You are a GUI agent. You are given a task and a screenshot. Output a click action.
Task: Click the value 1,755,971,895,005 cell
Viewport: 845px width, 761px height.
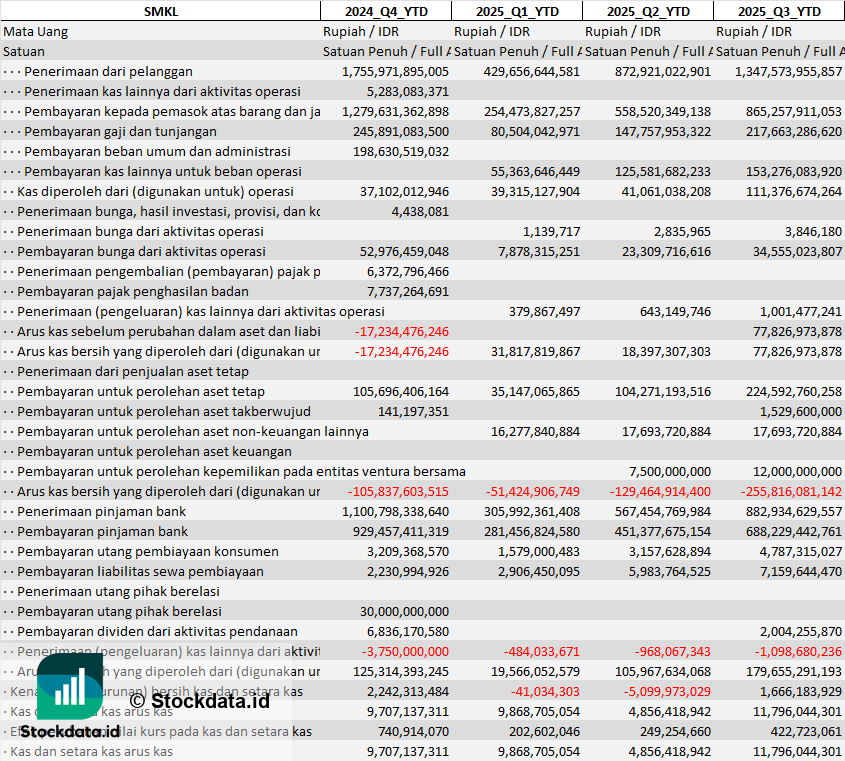[x=395, y=71]
